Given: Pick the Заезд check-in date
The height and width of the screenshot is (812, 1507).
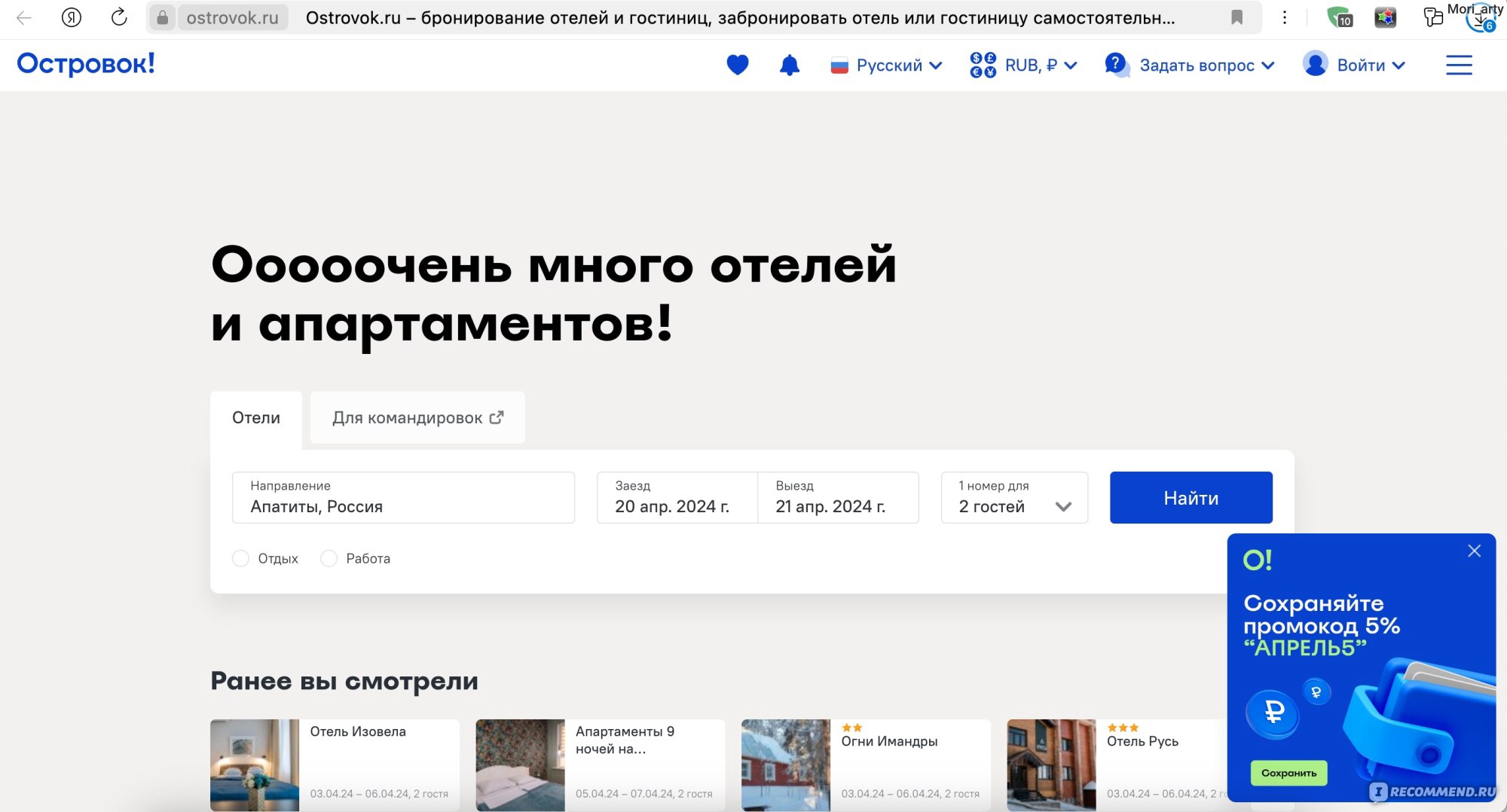Looking at the screenshot, I should pos(677,498).
